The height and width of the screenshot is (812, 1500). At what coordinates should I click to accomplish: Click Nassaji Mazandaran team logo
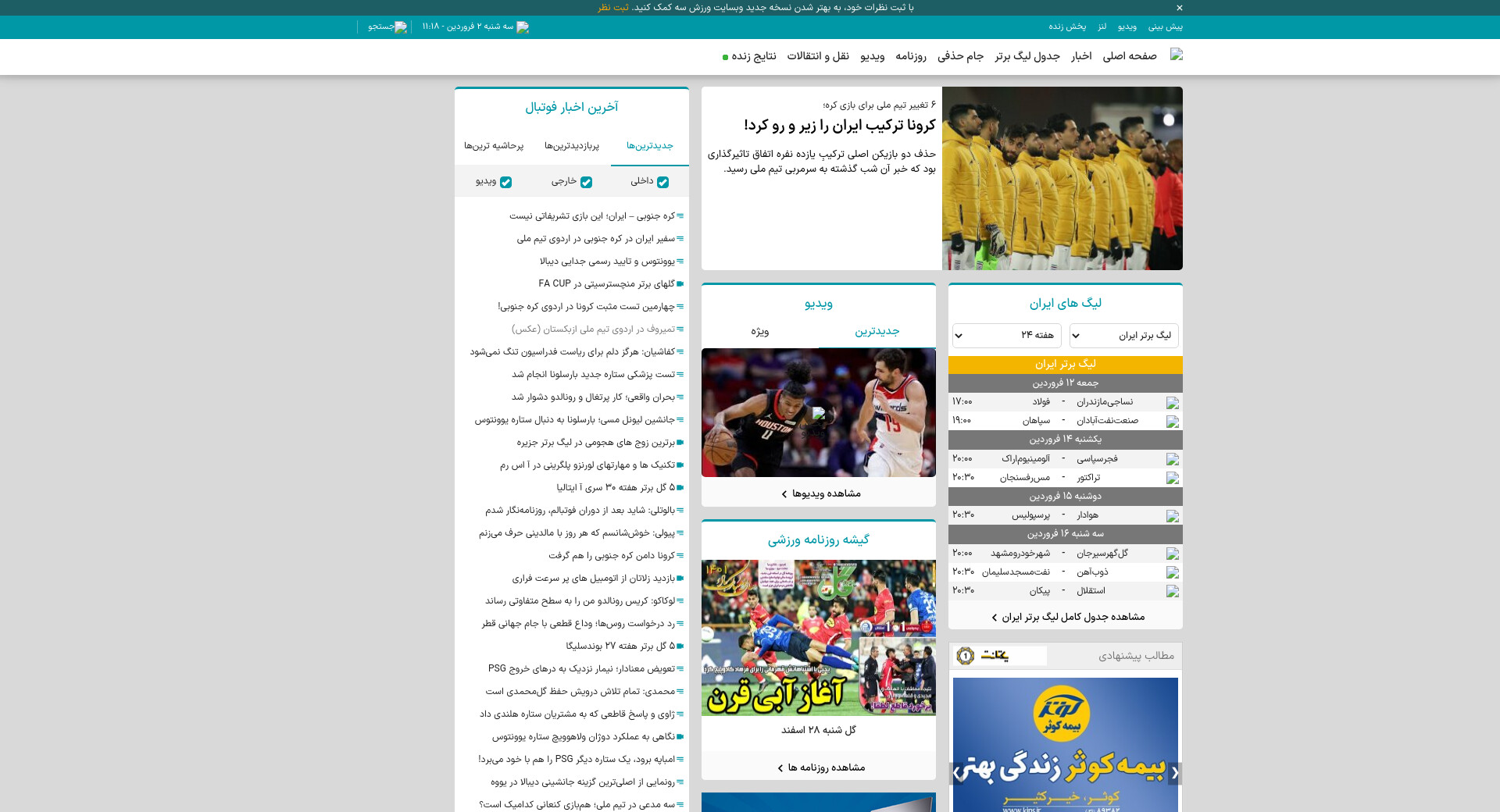tap(1173, 402)
